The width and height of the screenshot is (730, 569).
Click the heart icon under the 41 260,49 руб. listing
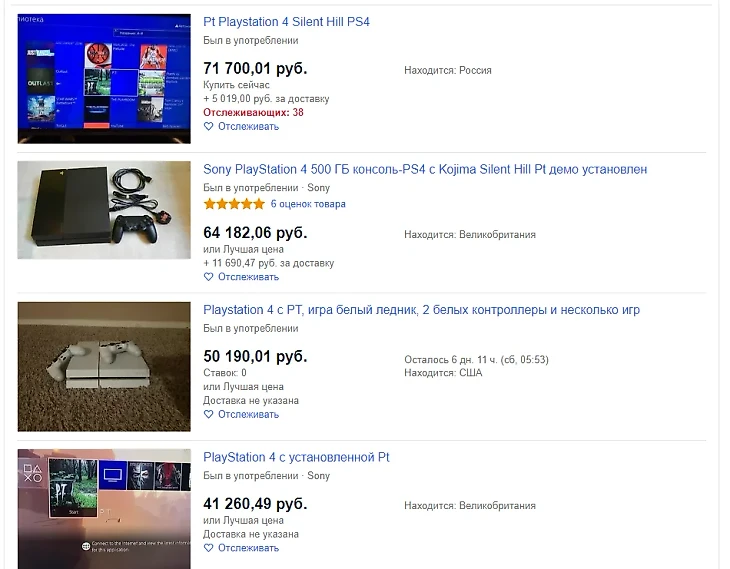point(209,548)
